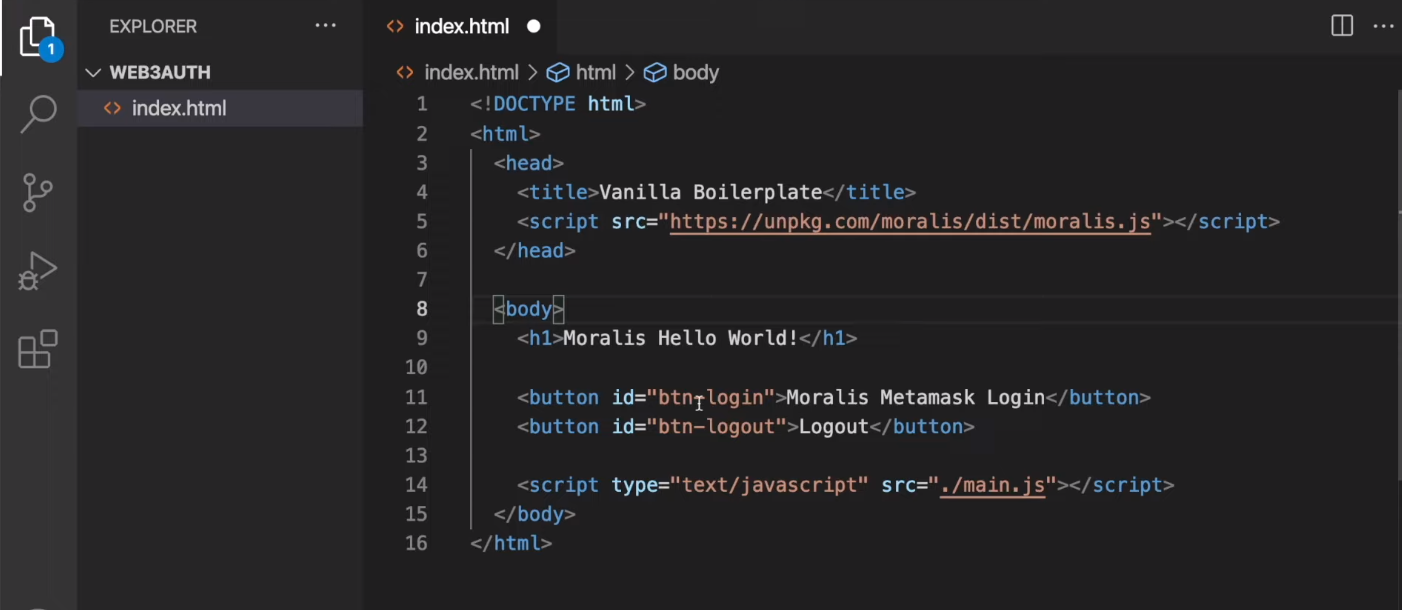This screenshot has height=610, width=1402.
Task: Click the closing head tag on line 6
Action: click(534, 250)
